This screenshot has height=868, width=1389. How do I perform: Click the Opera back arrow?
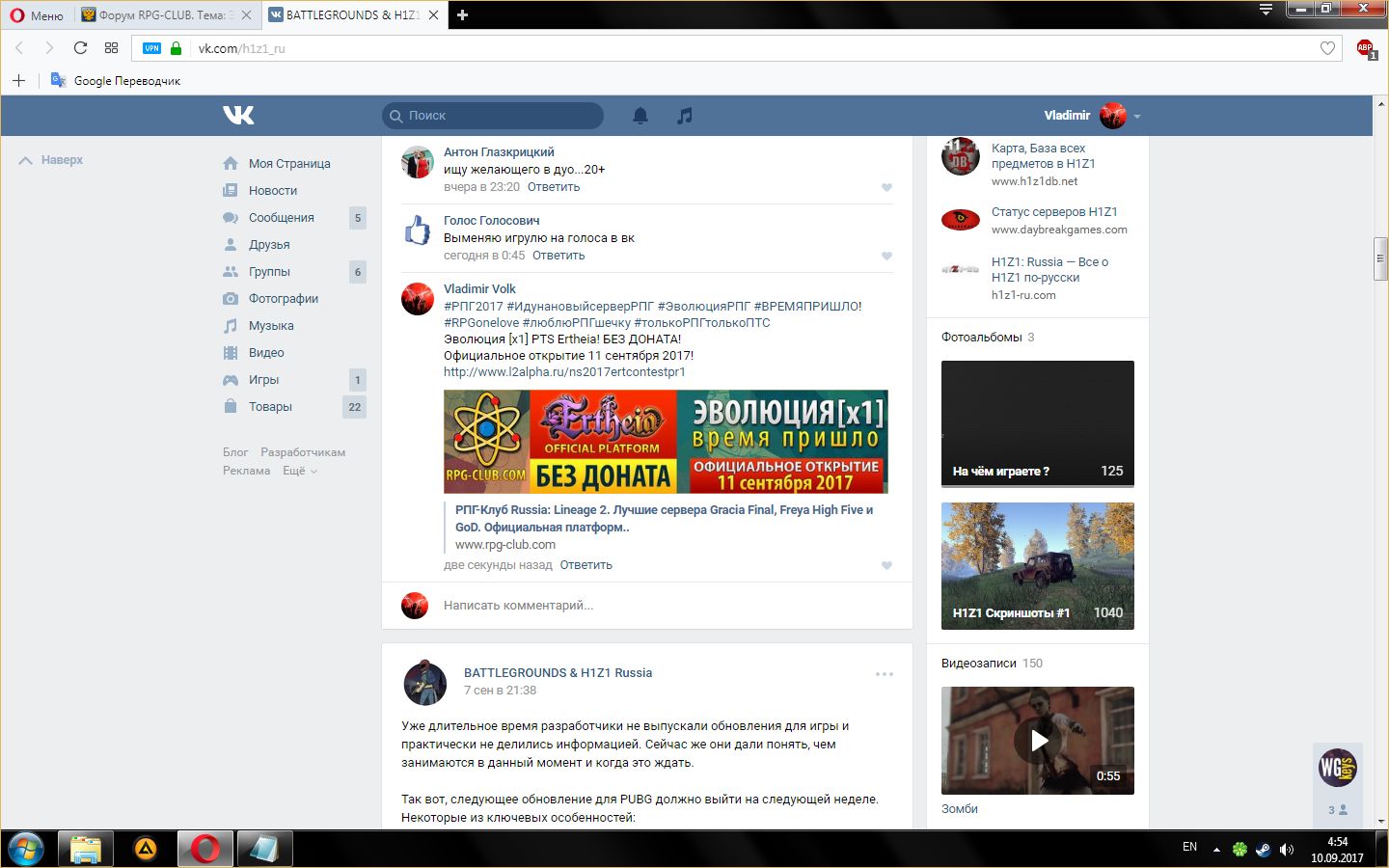tap(19, 48)
